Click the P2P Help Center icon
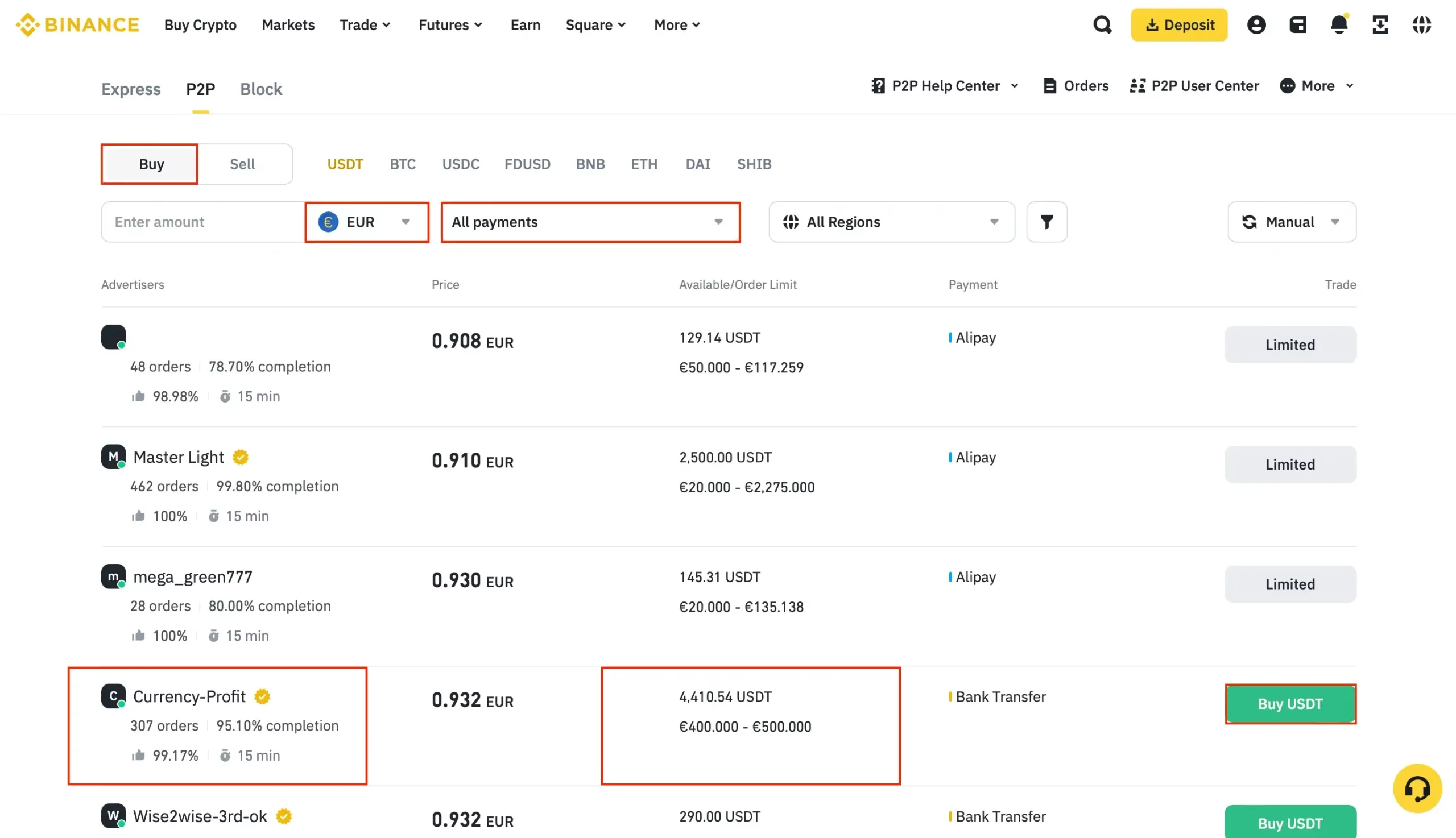Screen dimensions: 1456x838 coord(878,86)
